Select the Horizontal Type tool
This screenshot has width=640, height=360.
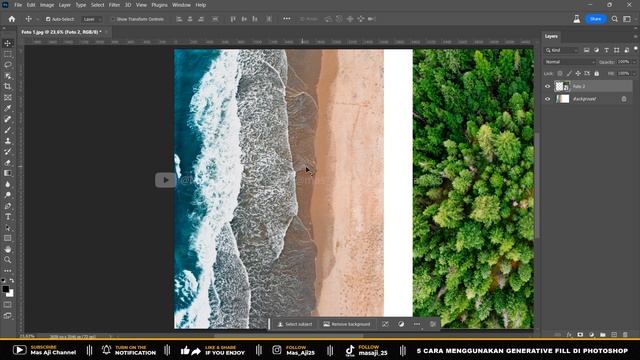pyautogui.click(x=8, y=217)
